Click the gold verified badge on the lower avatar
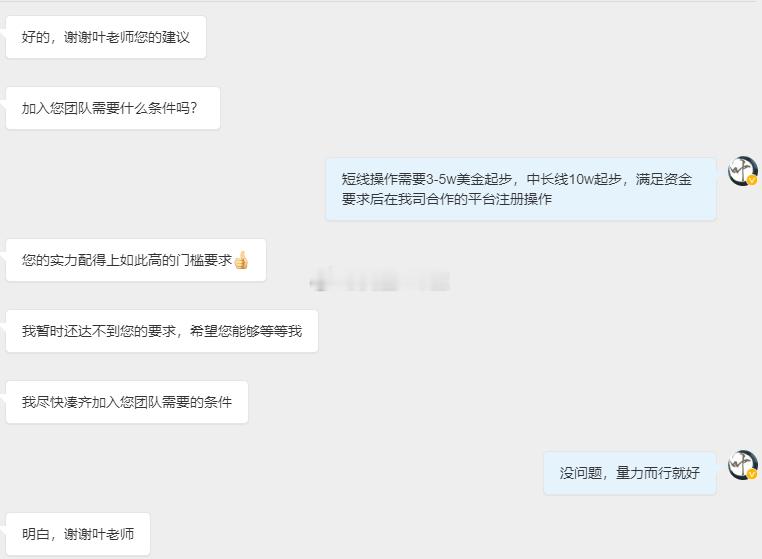 [752, 474]
